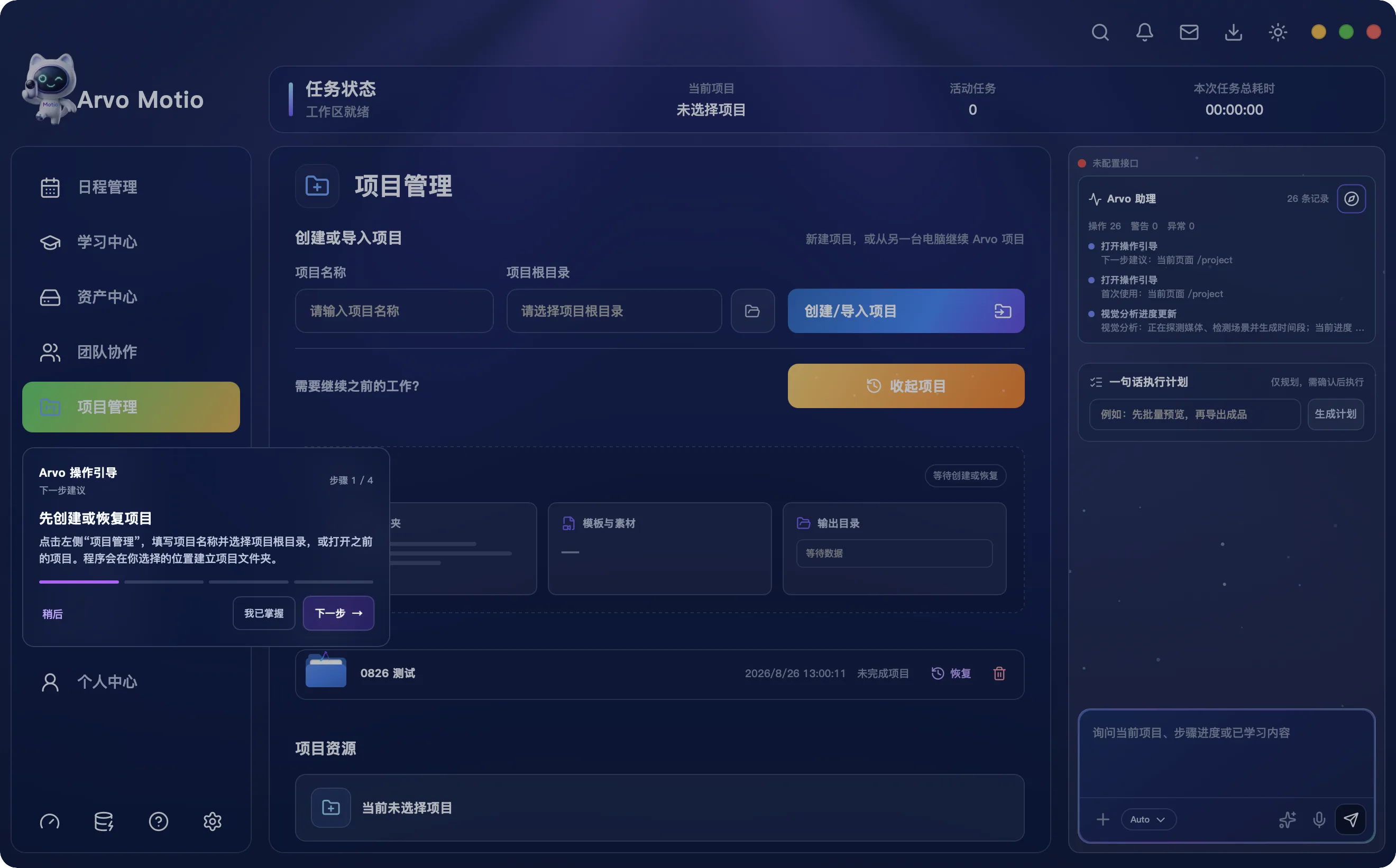This screenshot has width=1396, height=868.
Task: Click the speedometer icon at sidebar bottom
Action: 49,821
